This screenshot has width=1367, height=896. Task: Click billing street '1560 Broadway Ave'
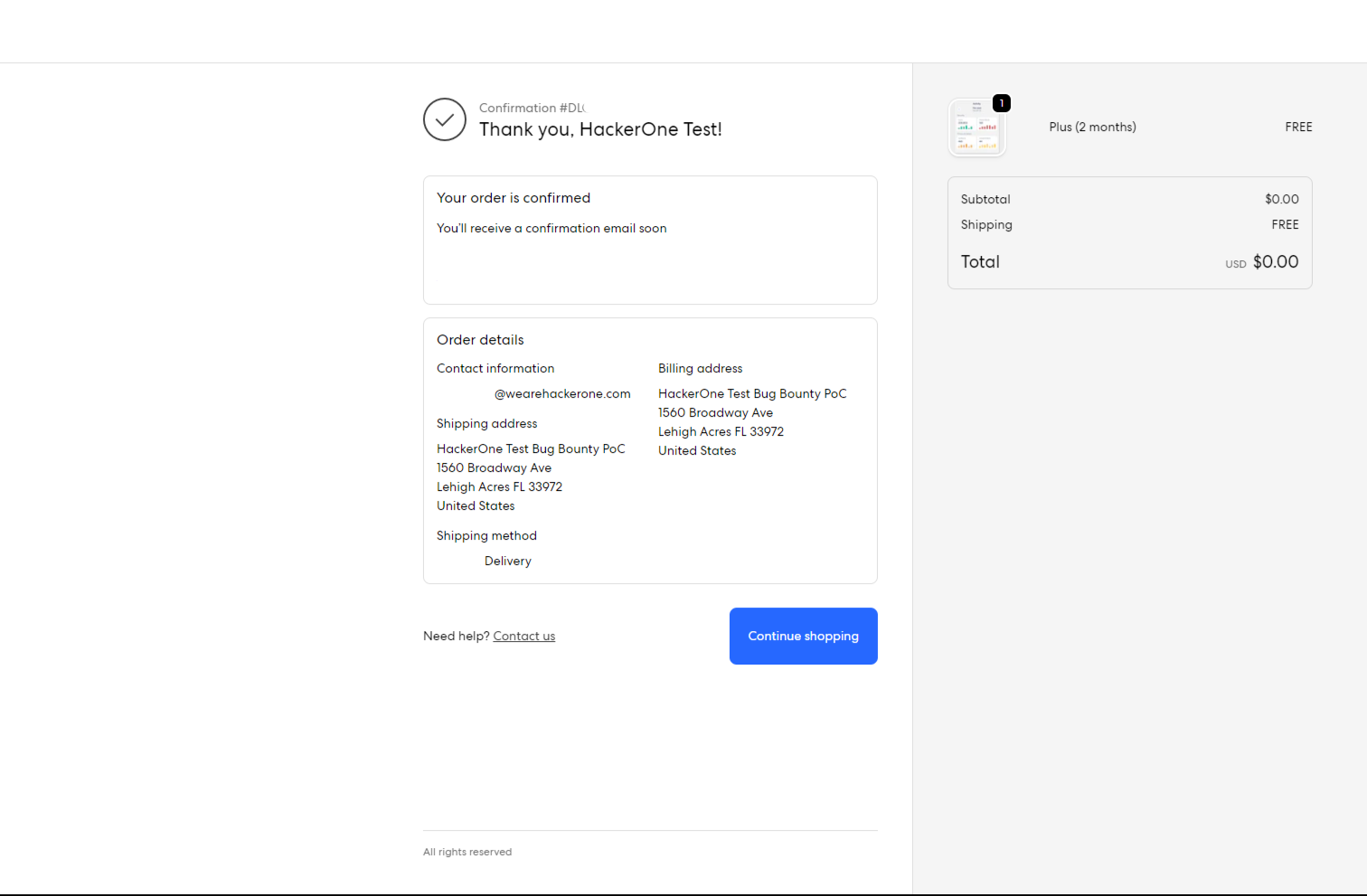(x=715, y=413)
